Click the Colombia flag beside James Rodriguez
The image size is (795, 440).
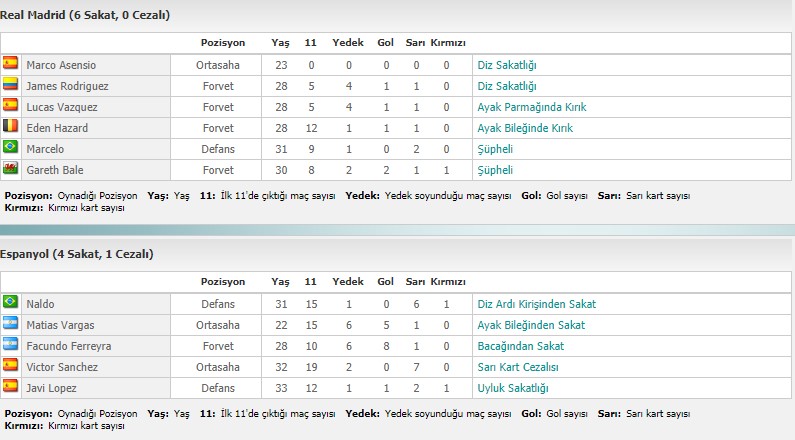coord(10,84)
